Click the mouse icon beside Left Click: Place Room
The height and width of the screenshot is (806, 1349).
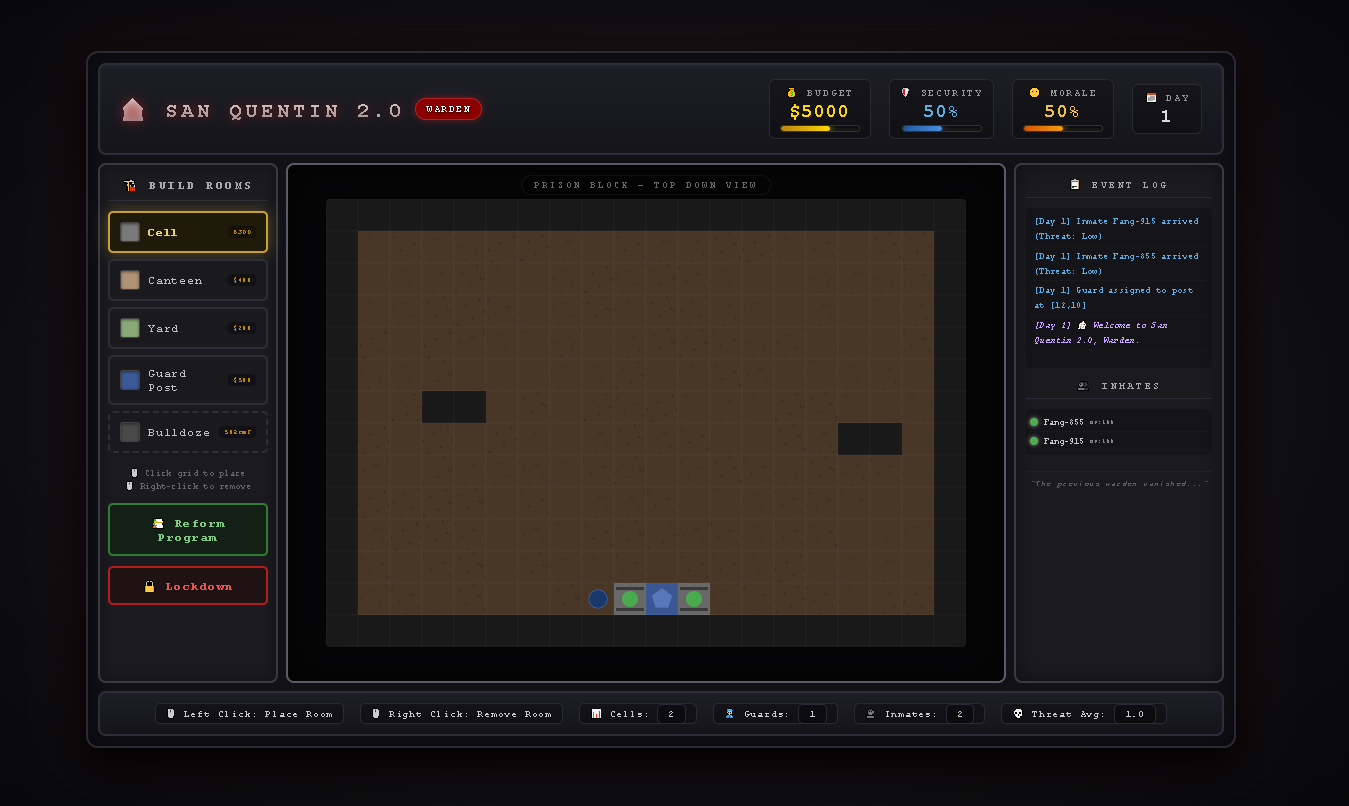coord(171,714)
